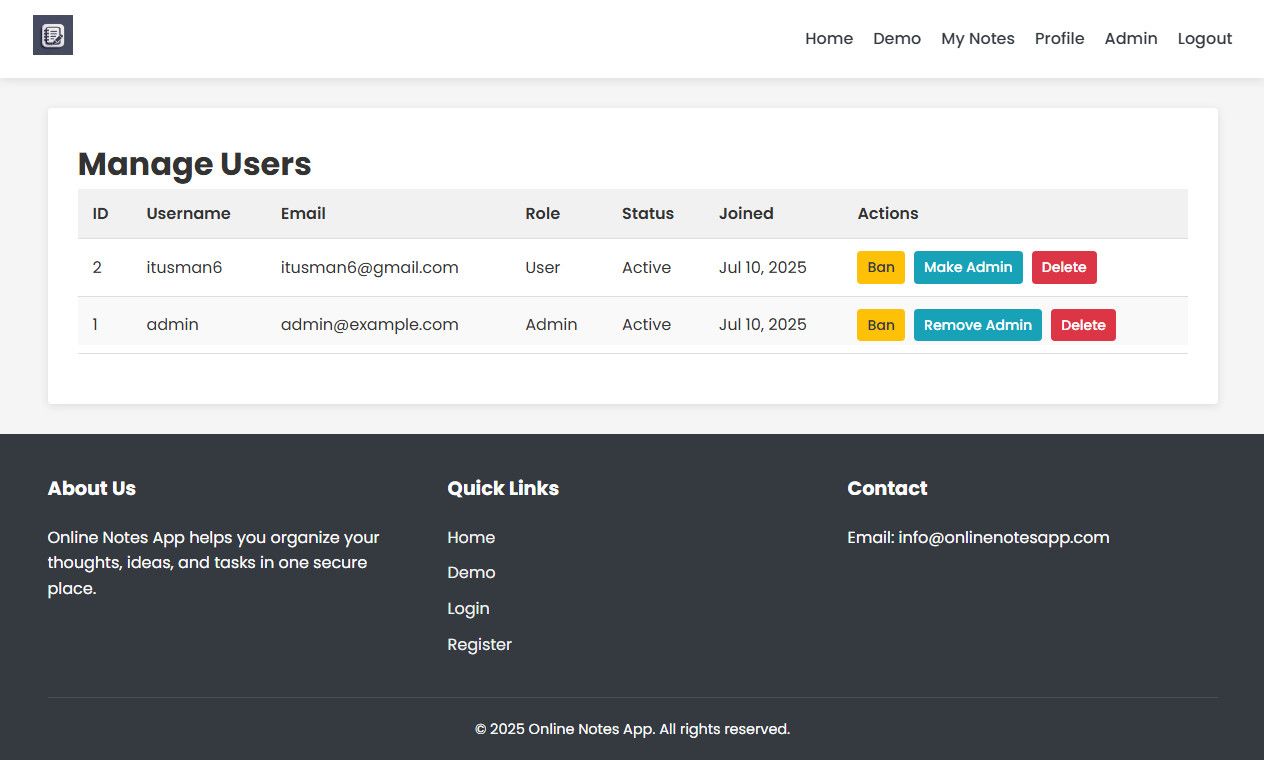Viewport: 1264px width, 760px height.
Task: Open the Register link in footer
Action: click(x=479, y=645)
